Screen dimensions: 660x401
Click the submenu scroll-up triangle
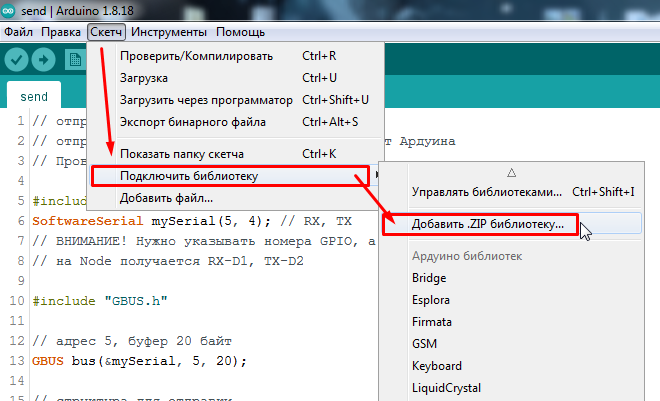click(x=511, y=173)
